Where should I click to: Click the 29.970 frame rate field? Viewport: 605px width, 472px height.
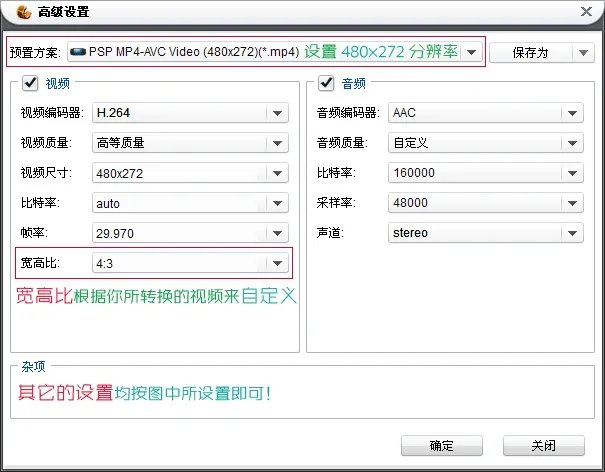(190, 233)
